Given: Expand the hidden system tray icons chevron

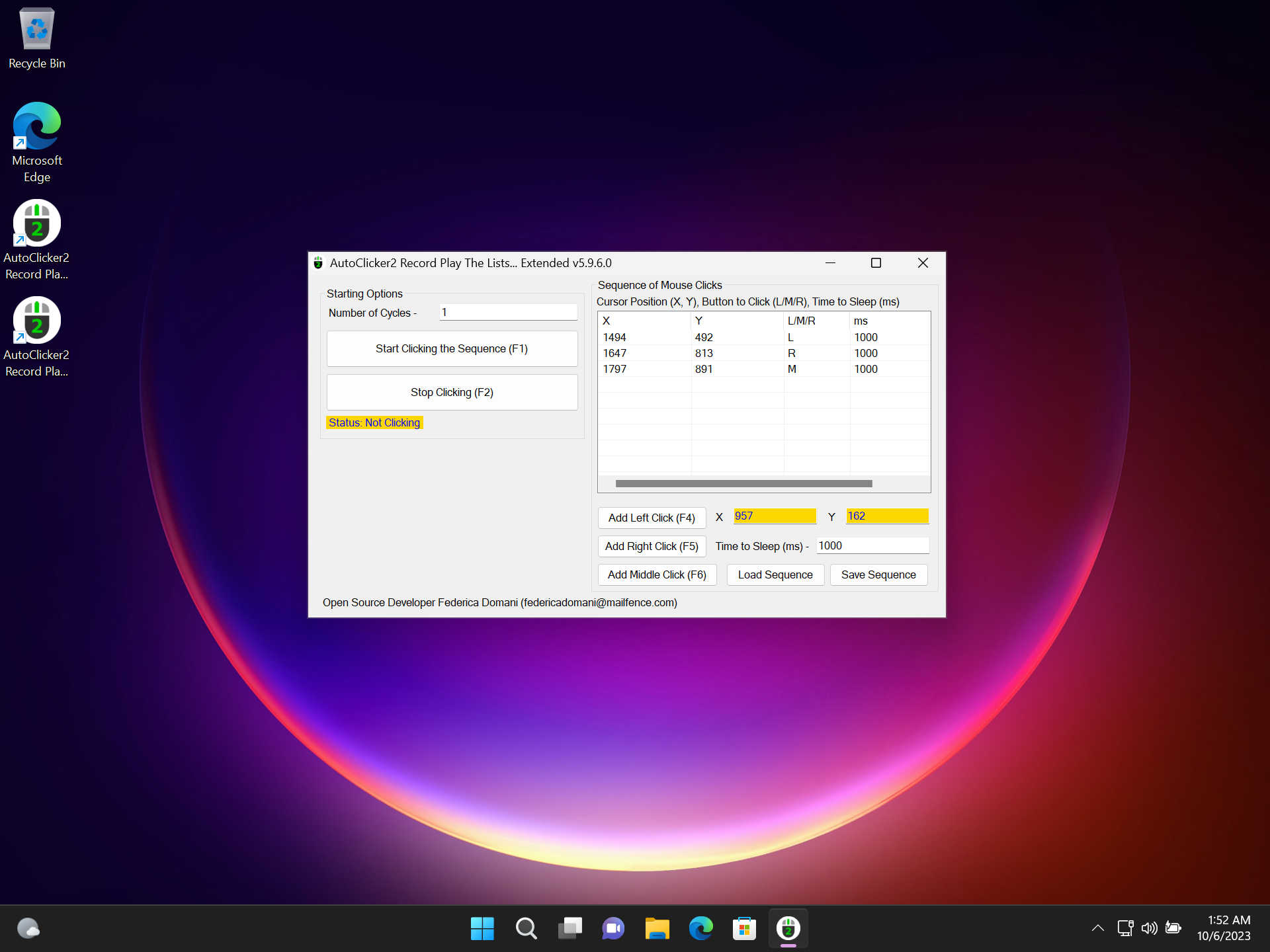Looking at the screenshot, I should pos(1097,928).
